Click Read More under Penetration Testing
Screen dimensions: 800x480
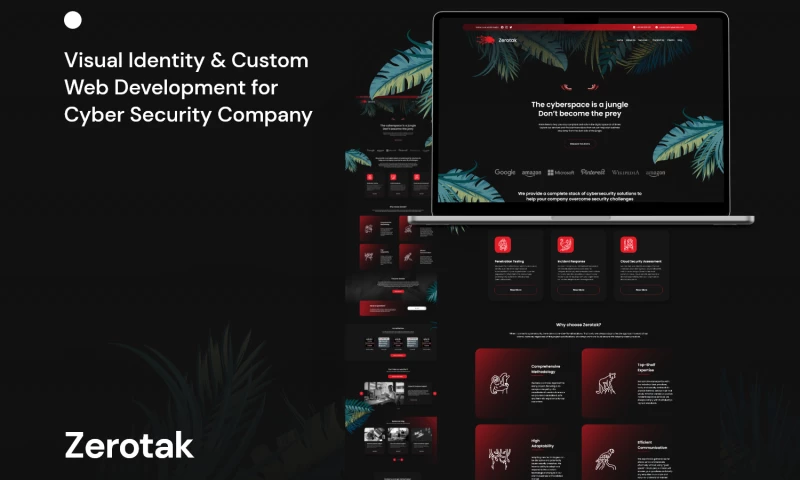[x=515, y=290]
